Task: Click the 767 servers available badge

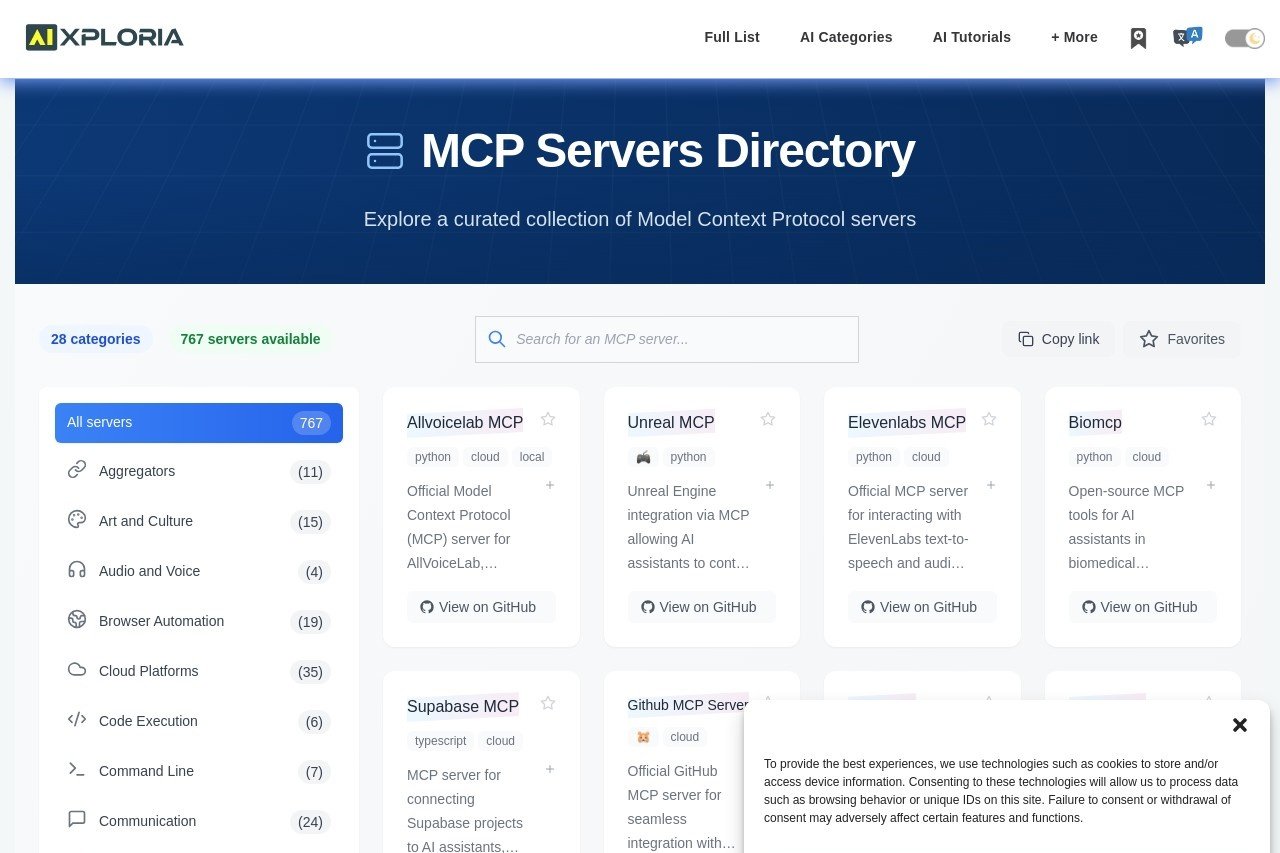Action: click(x=250, y=339)
